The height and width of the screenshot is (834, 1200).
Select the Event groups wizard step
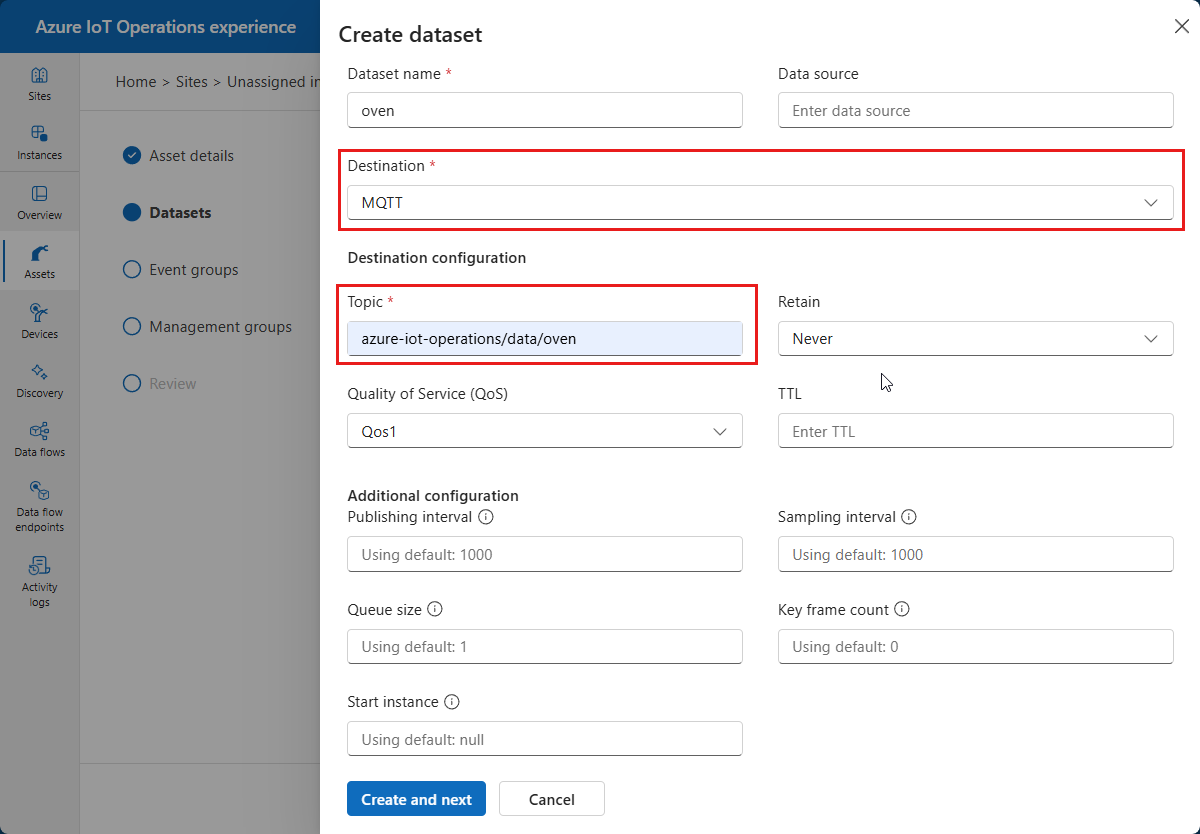[x=193, y=270]
